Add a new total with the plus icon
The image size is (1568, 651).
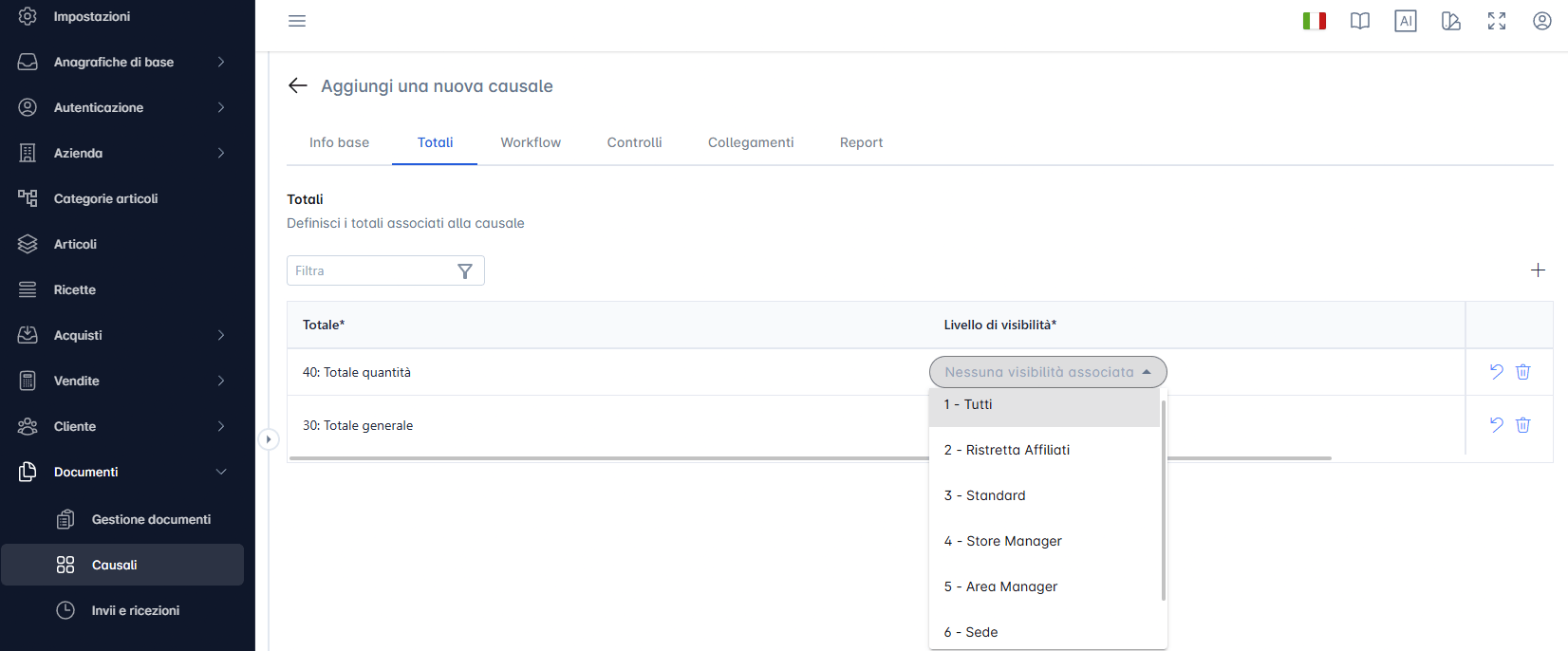coord(1539,270)
